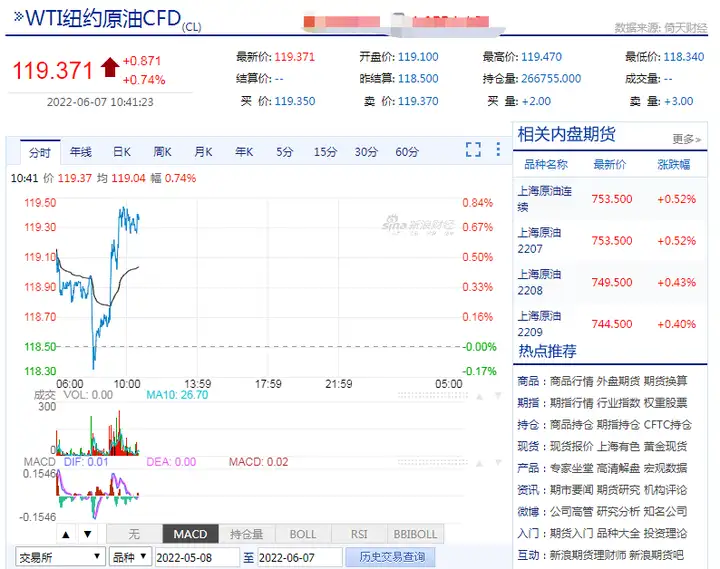Select the 30分 interval tab
720x569 pixels.
pos(366,152)
